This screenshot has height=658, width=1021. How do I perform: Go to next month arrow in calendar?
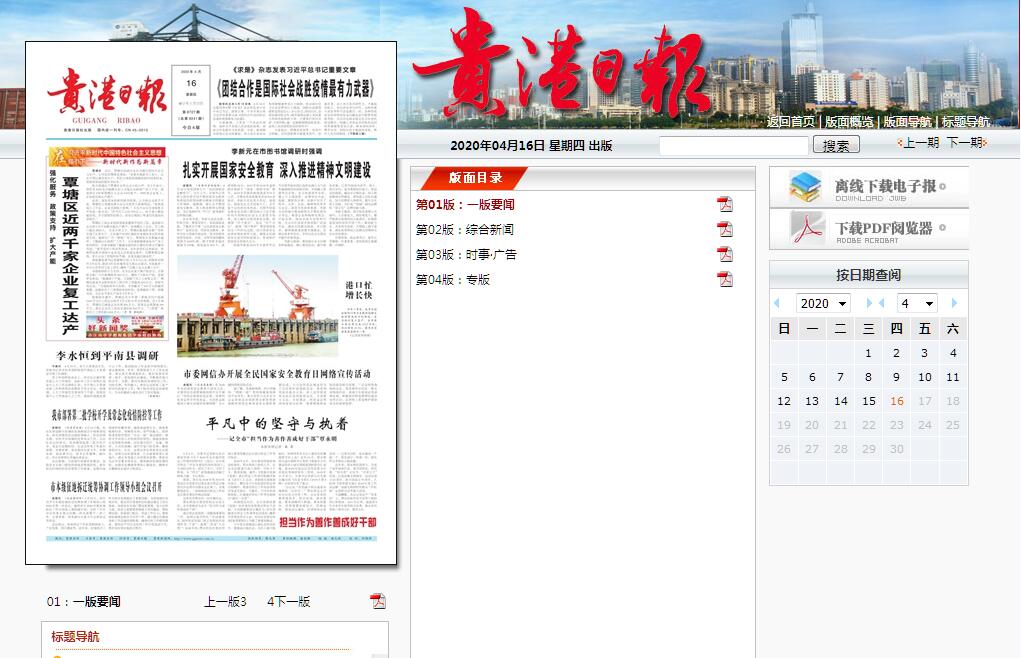click(955, 303)
